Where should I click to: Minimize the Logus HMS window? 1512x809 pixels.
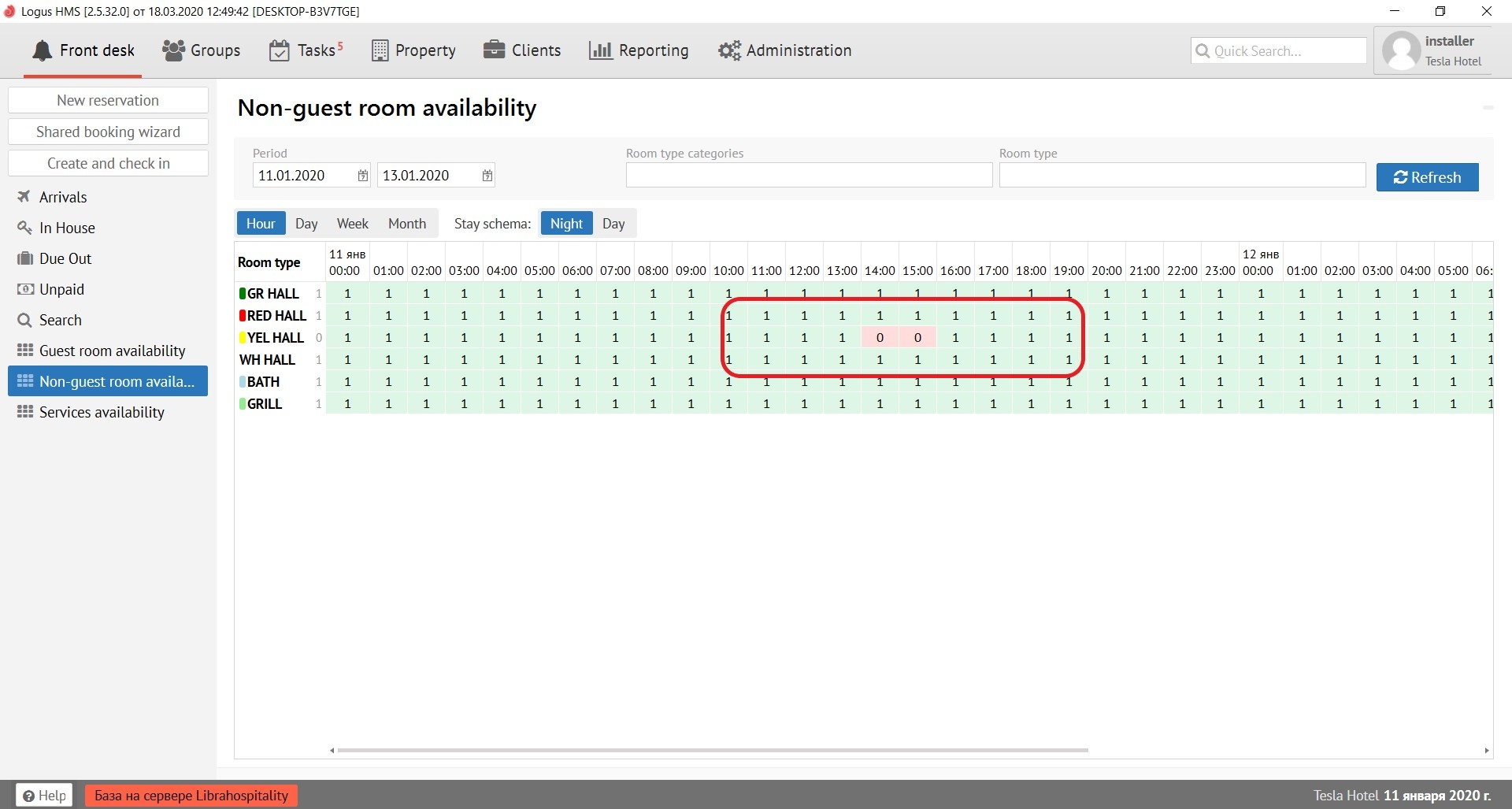[1395, 11]
